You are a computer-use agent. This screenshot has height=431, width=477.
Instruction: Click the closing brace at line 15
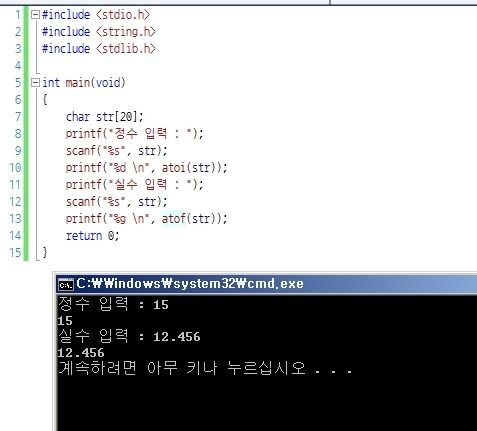point(45,253)
